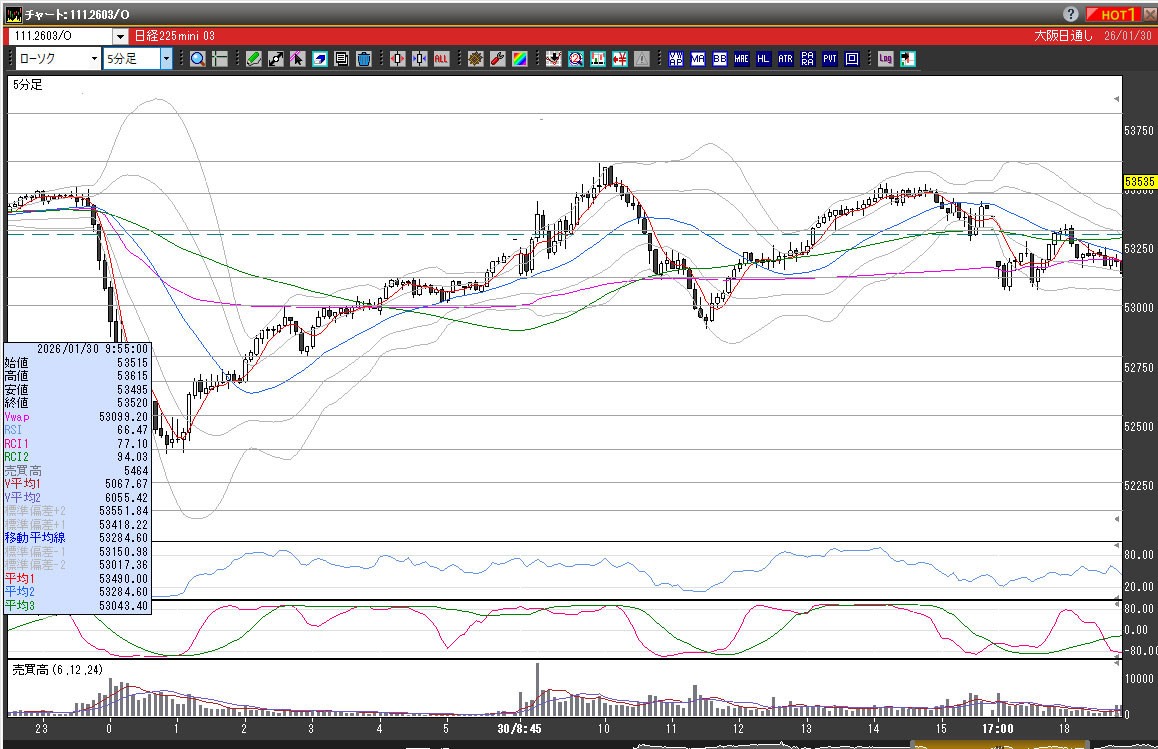1158x749 pixels.
Task: Open the rainbow color settings icon
Action: (520, 59)
